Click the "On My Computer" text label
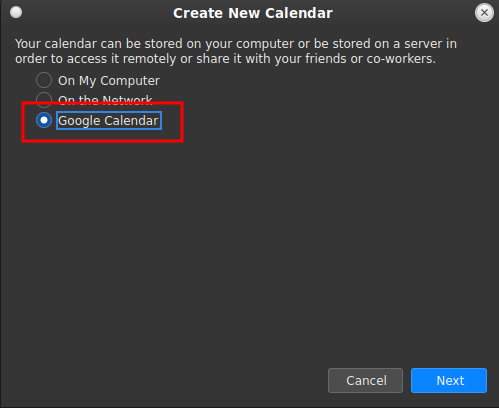This screenshot has height=408, width=499. click(109, 81)
